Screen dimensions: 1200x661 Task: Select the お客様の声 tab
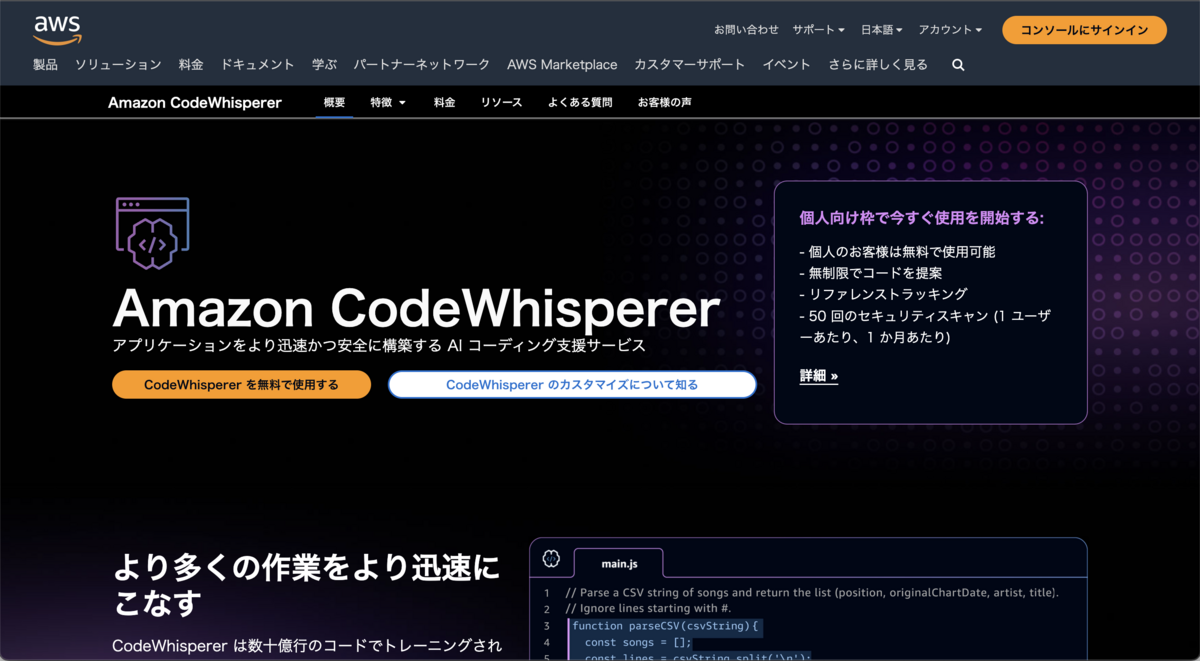[665, 102]
